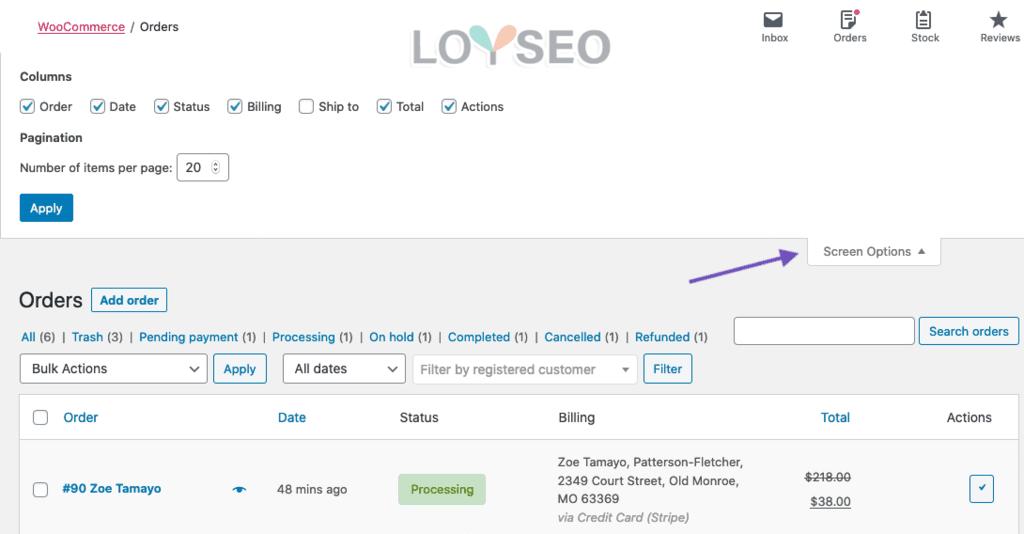This screenshot has height=534, width=1024.
Task: Show Processing orders filter
Action: point(303,337)
